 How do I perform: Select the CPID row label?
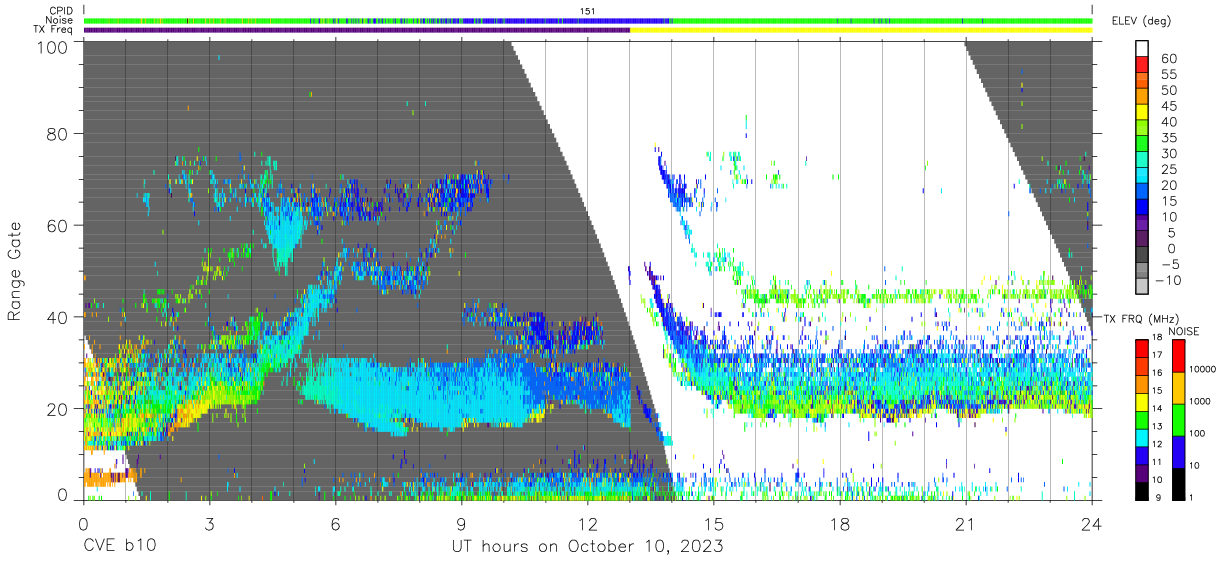coord(61,11)
